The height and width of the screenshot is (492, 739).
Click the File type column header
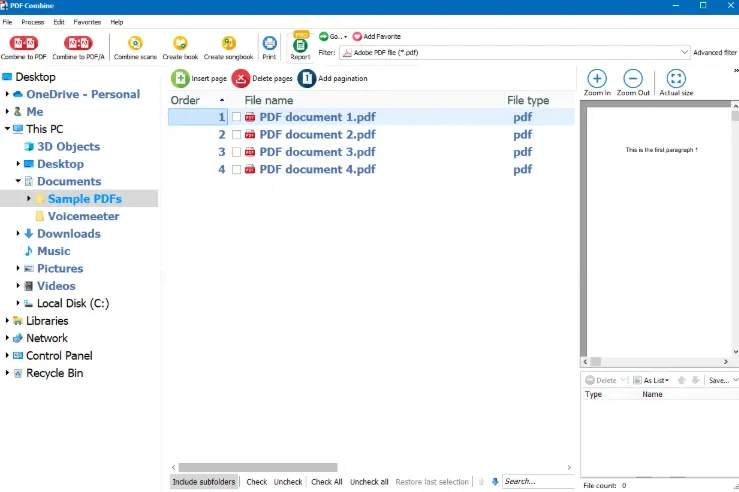pos(528,100)
